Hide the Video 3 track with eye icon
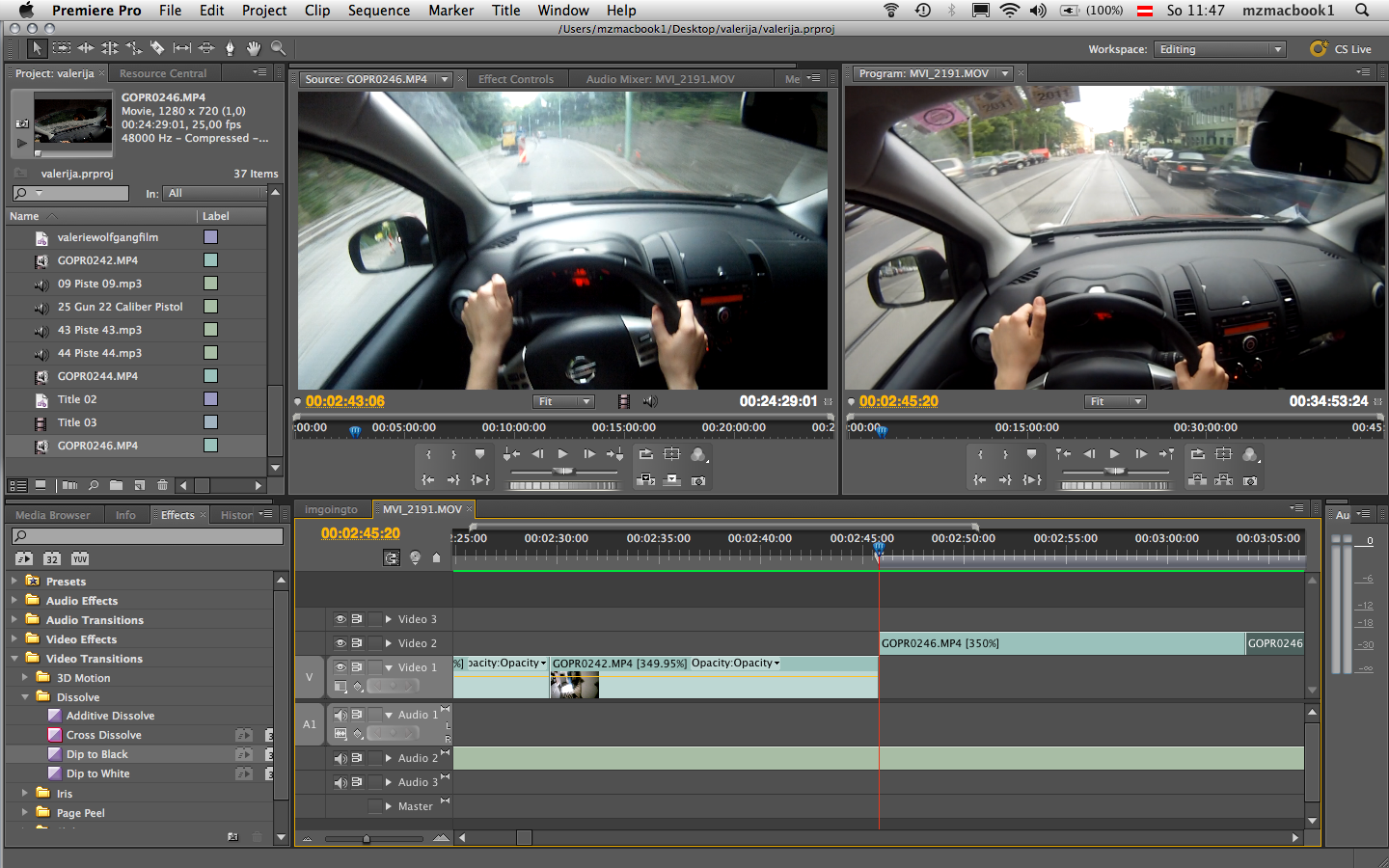1389x868 pixels. (340, 619)
